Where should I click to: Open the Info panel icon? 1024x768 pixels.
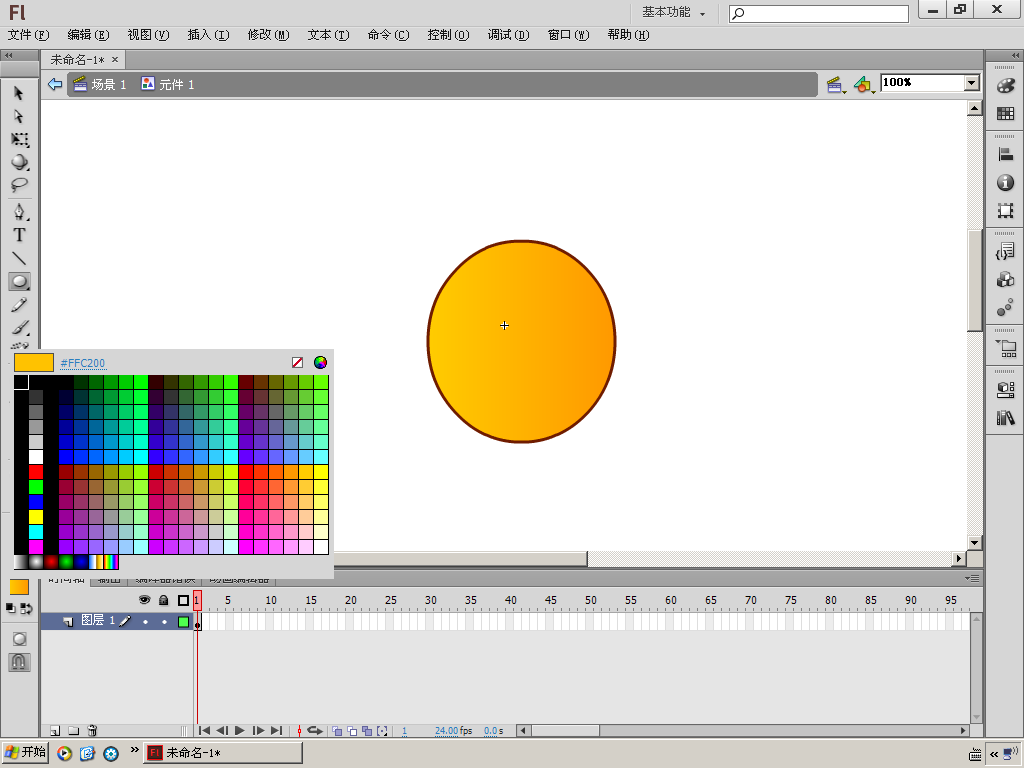pos(1005,183)
